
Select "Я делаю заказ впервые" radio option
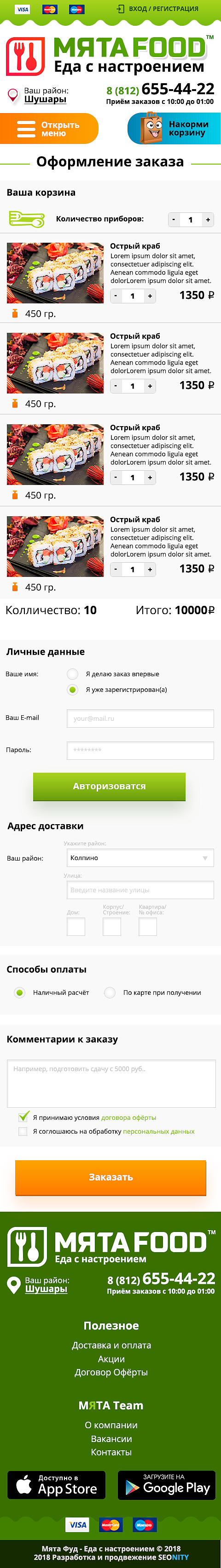(x=73, y=674)
